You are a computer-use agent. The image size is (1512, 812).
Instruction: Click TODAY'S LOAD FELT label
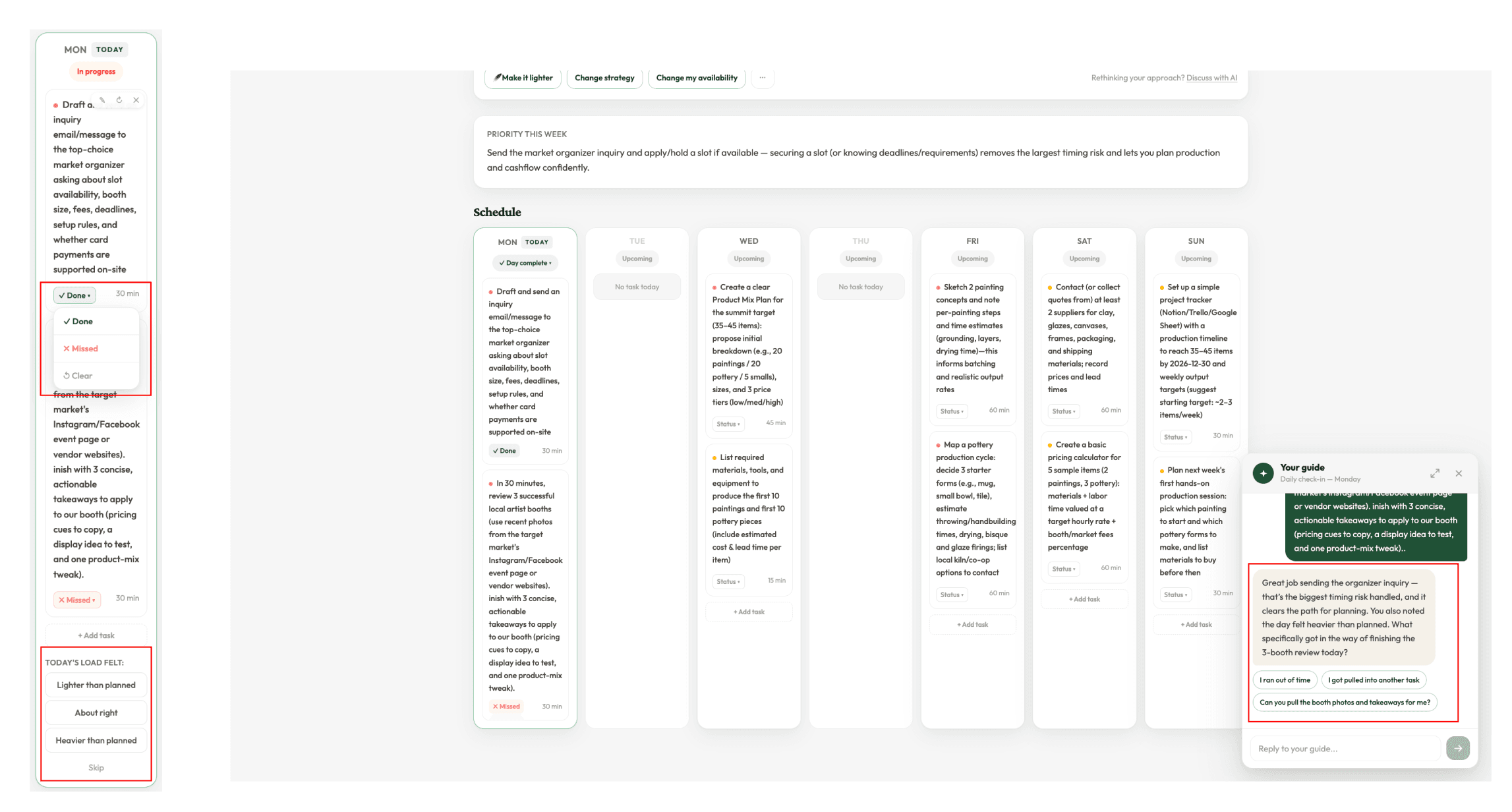coord(84,662)
